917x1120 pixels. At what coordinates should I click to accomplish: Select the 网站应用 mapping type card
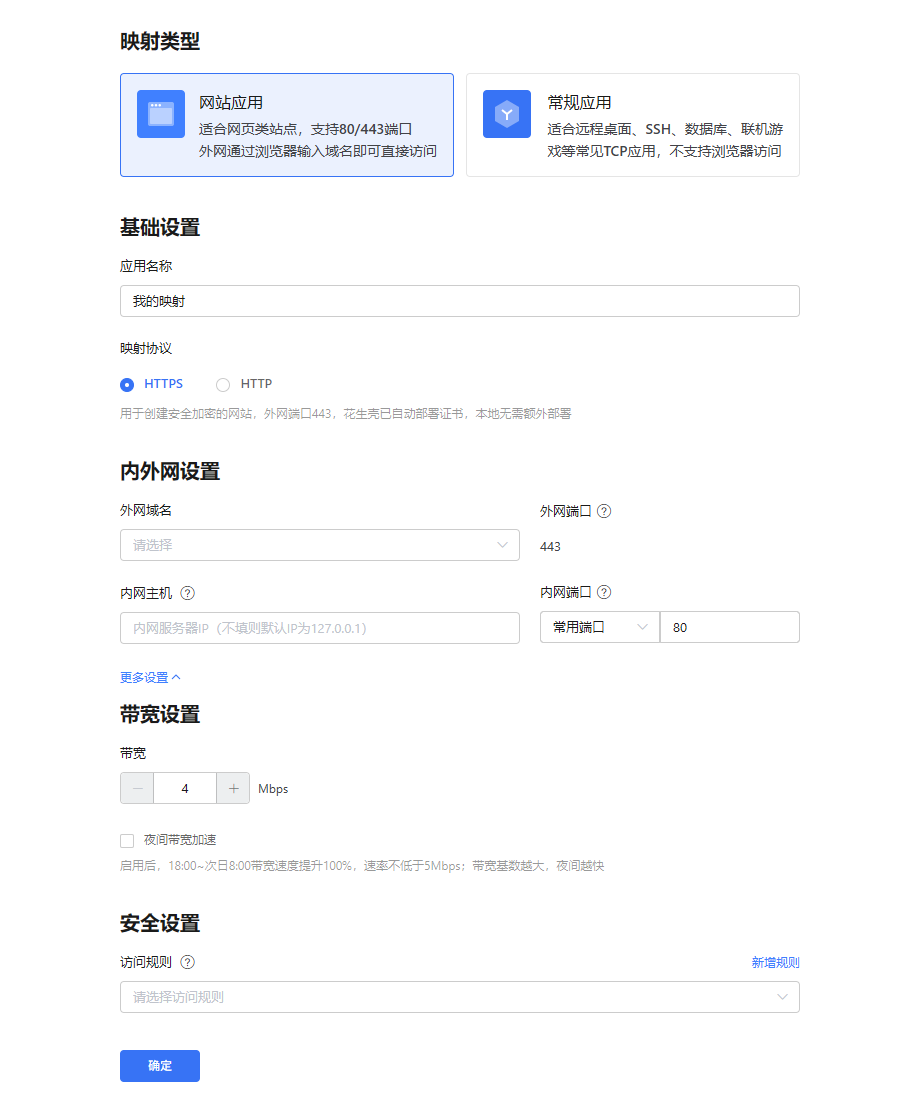tap(287, 124)
